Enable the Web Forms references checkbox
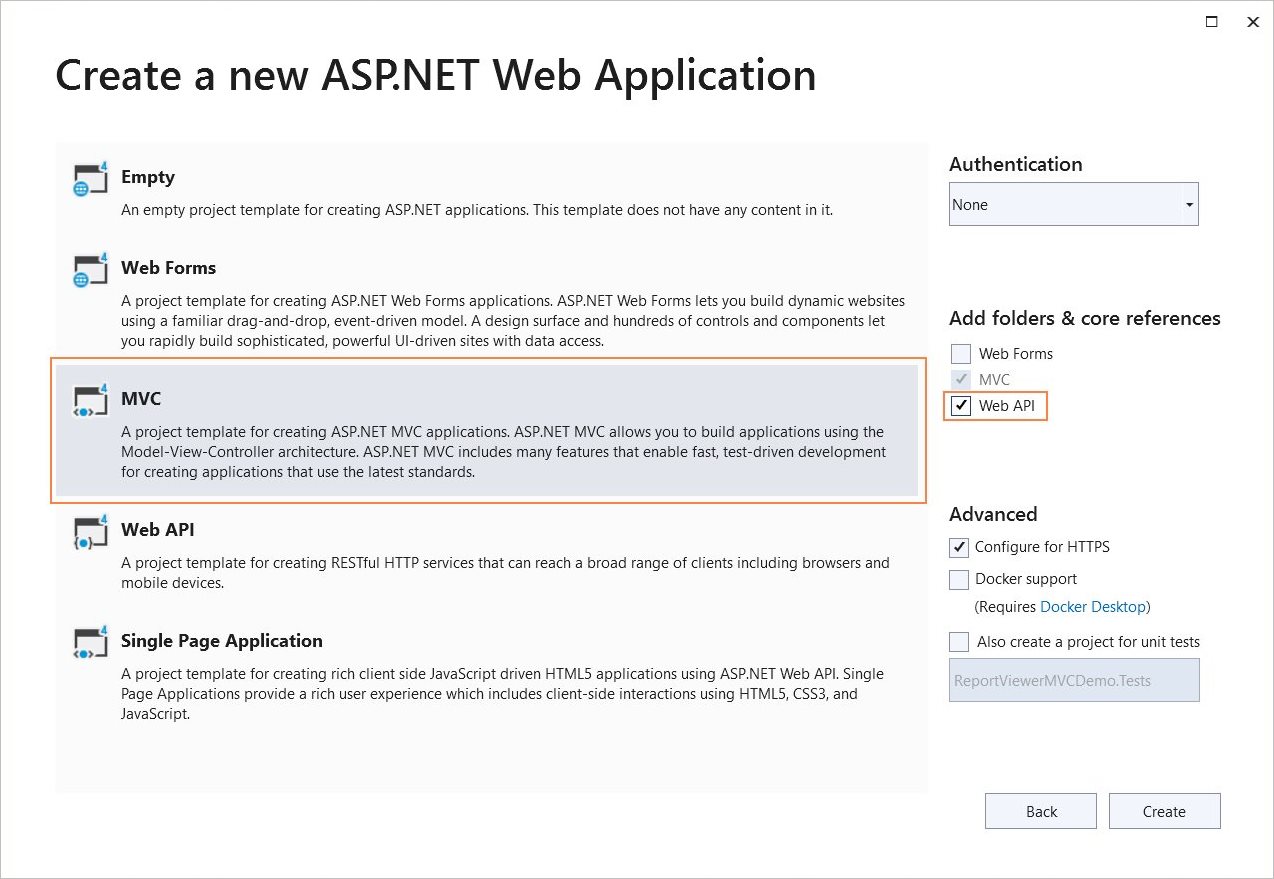 tap(961, 354)
